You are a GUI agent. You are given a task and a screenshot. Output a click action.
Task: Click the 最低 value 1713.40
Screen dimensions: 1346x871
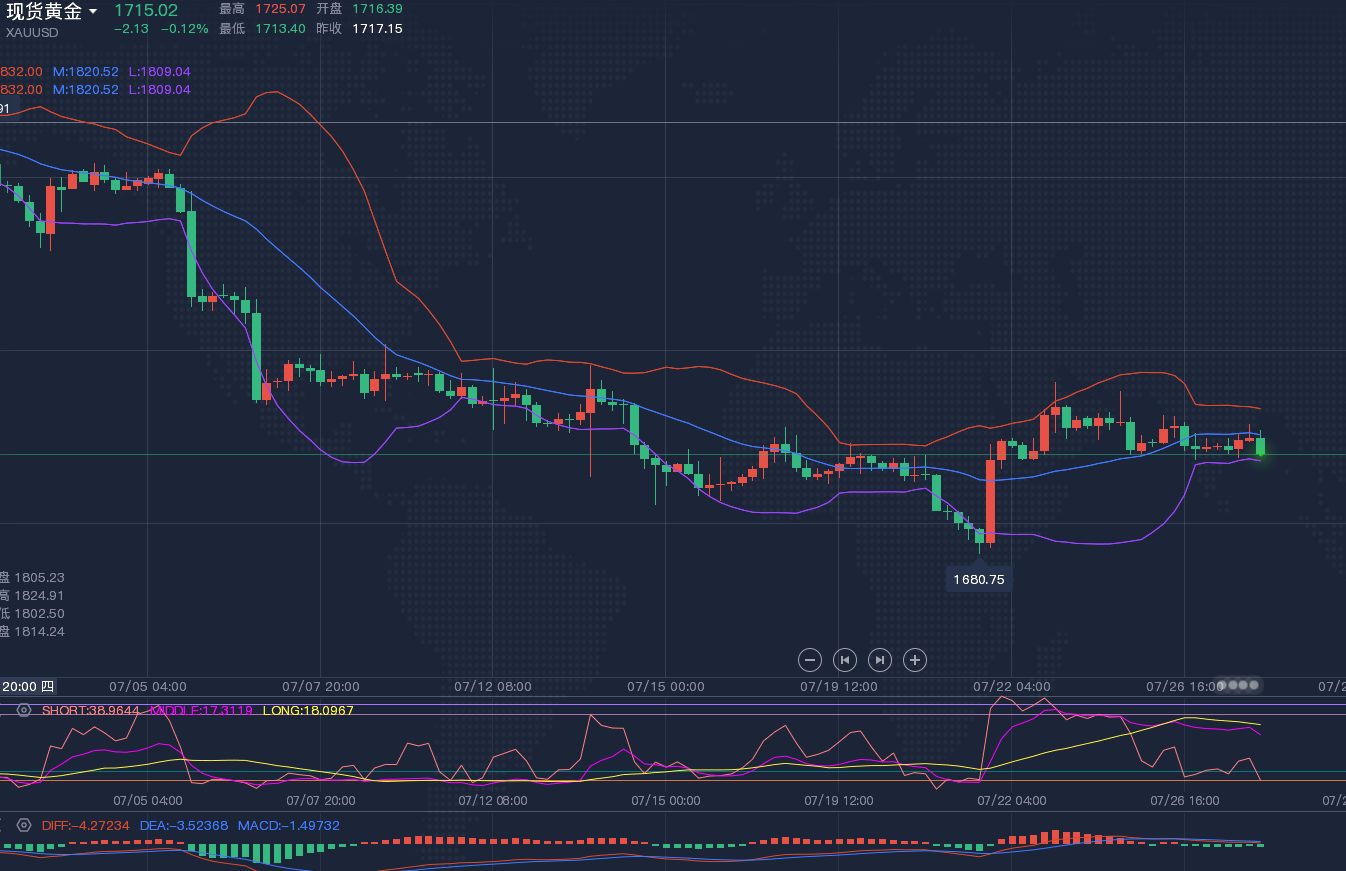pos(280,29)
